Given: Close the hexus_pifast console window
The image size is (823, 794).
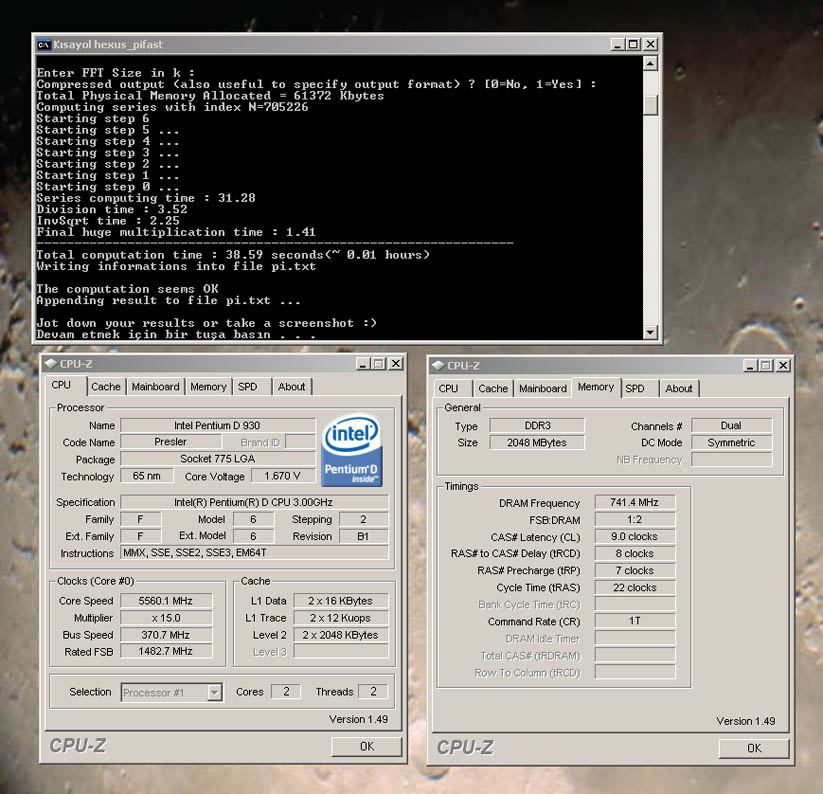Looking at the screenshot, I should click(650, 45).
